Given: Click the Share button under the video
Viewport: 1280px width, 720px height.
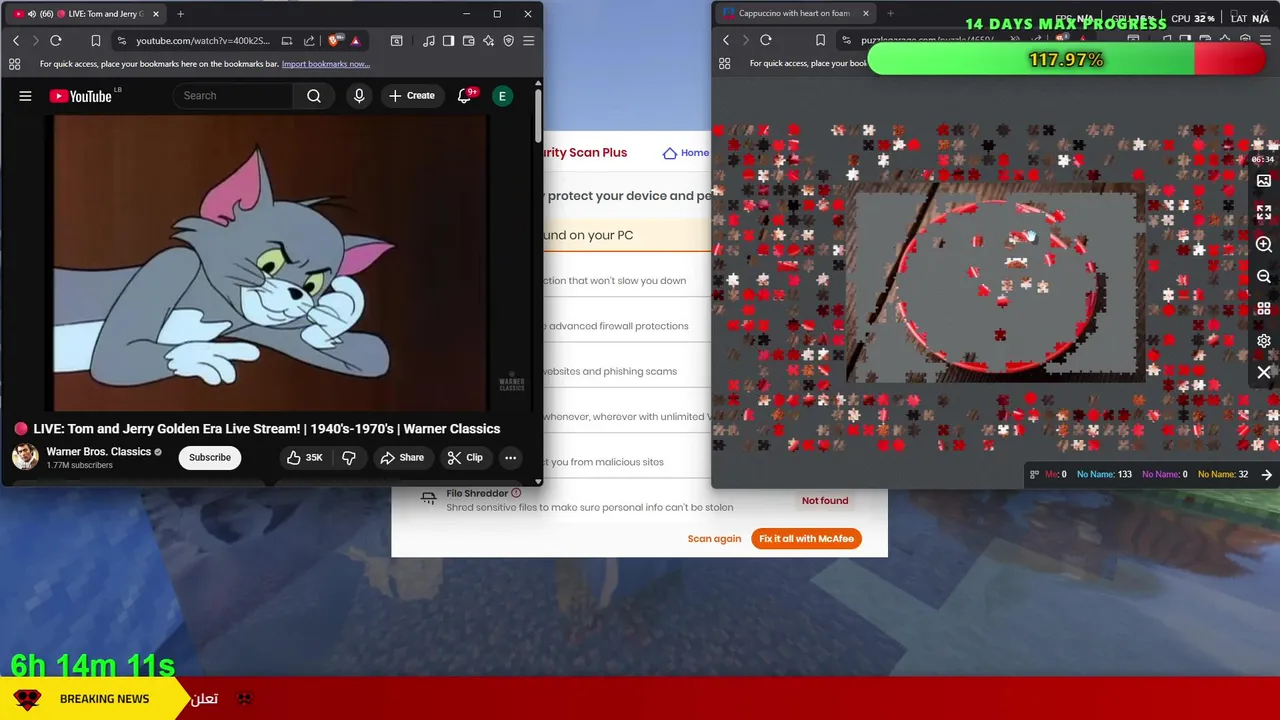Looking at the screenshot, I should click(x=402, y=458).
